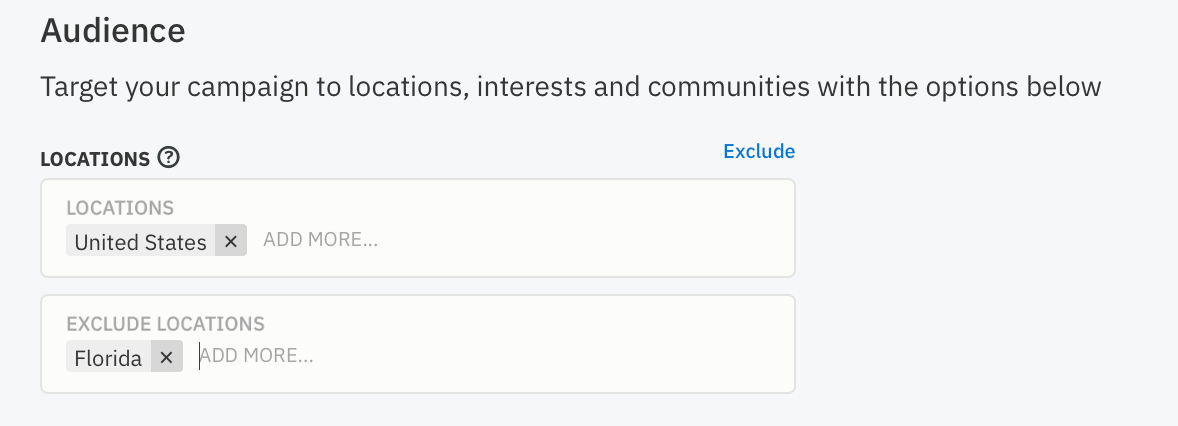Screen dimensions: 1178x426
Task: Click the 'Target your campaign' description text
Action: 570,87
